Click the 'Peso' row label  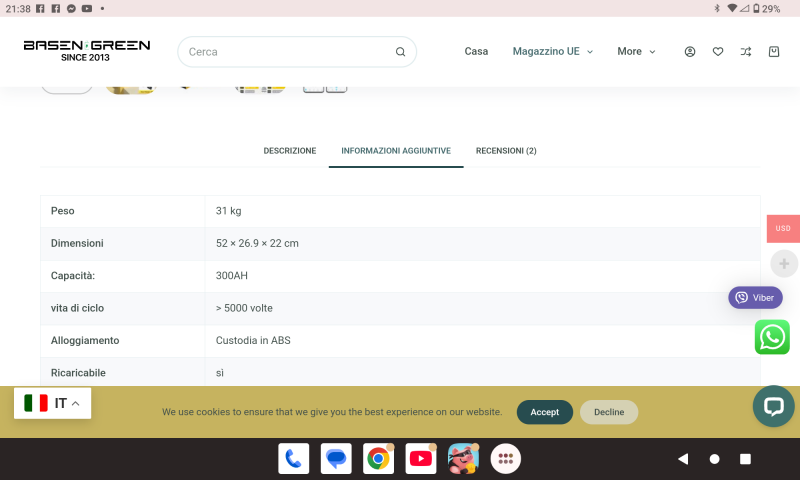coord(63,211)
